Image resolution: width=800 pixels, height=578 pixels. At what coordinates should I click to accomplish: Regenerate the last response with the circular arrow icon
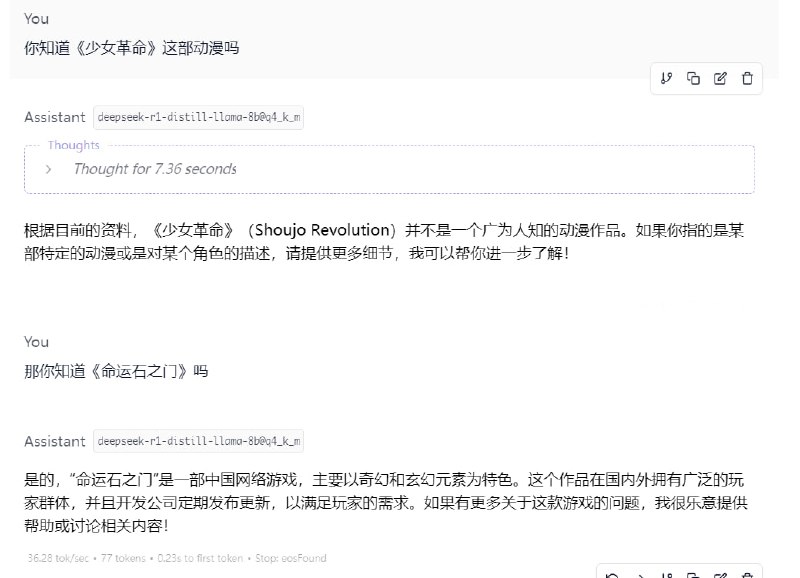tap(613, 575)
